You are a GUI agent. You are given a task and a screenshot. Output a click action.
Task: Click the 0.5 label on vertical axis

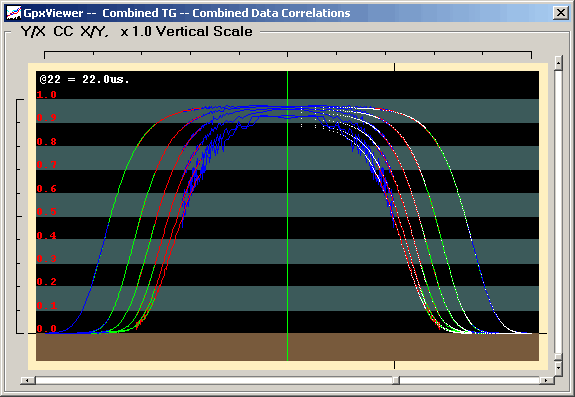click(x=47, y=212)
